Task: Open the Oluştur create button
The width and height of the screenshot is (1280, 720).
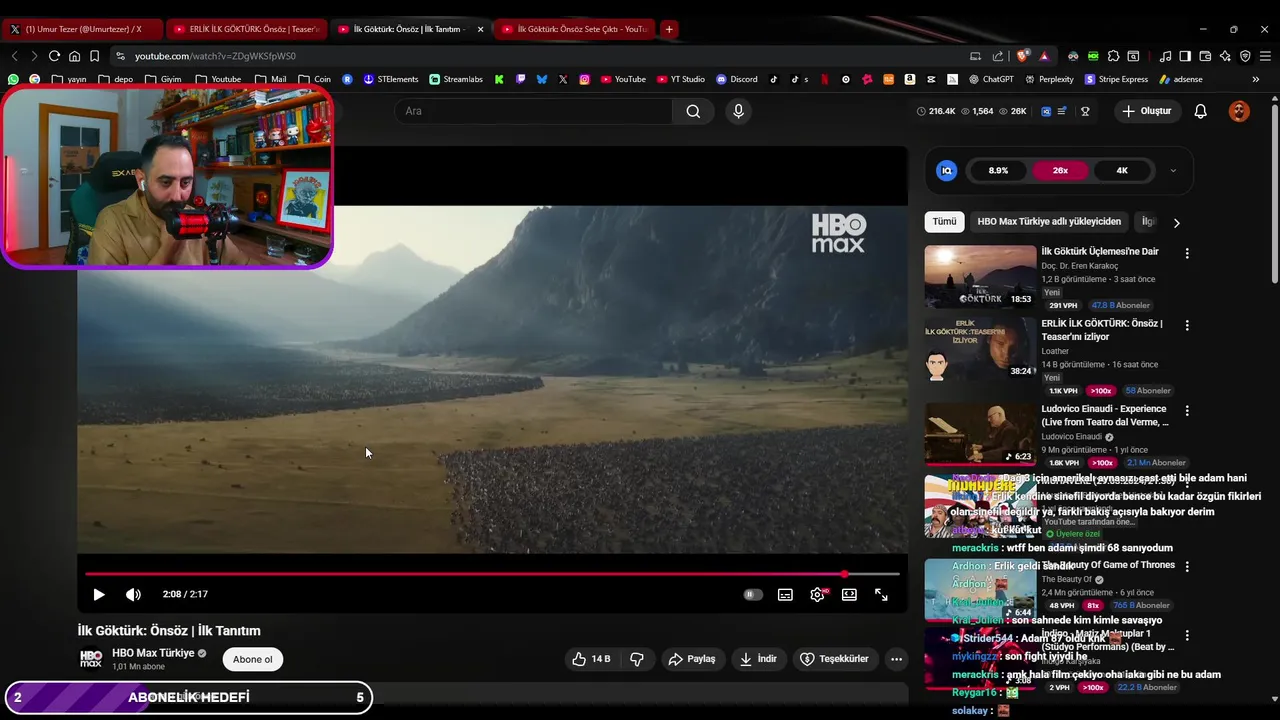Action: coord(1146,111)
